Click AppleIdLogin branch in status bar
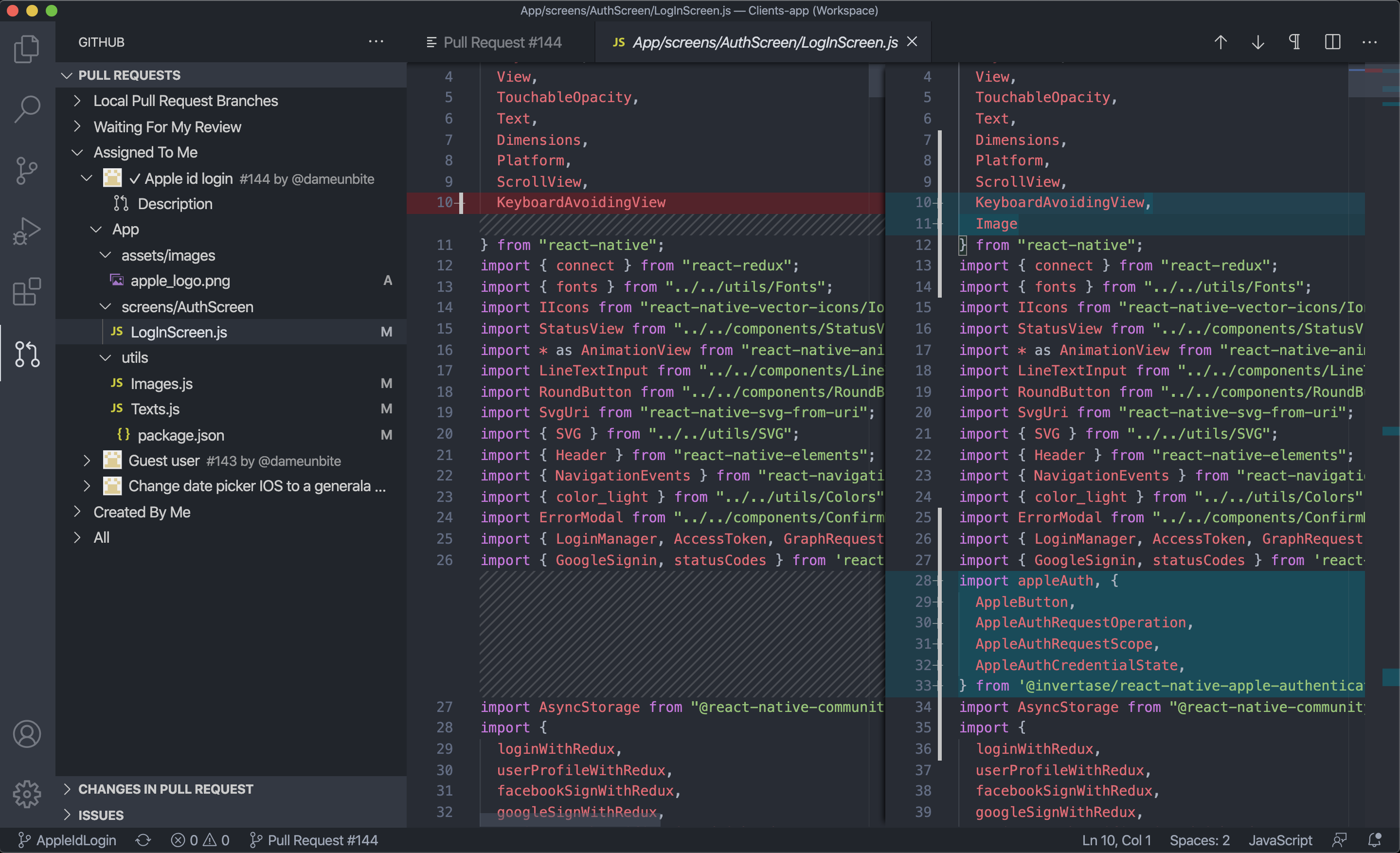Screen dimensions: 1400x853 pos(67,840)
